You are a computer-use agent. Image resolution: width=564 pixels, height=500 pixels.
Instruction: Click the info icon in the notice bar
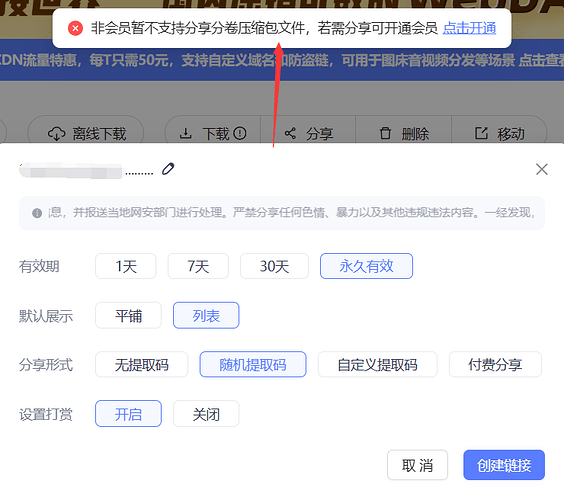pos(37,213)
